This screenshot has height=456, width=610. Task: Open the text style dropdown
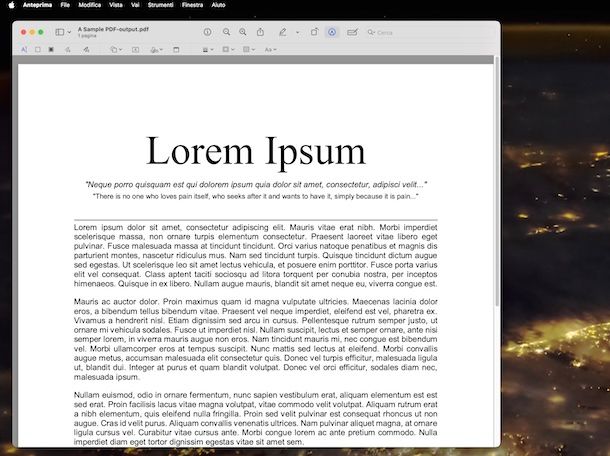[270, 48]
